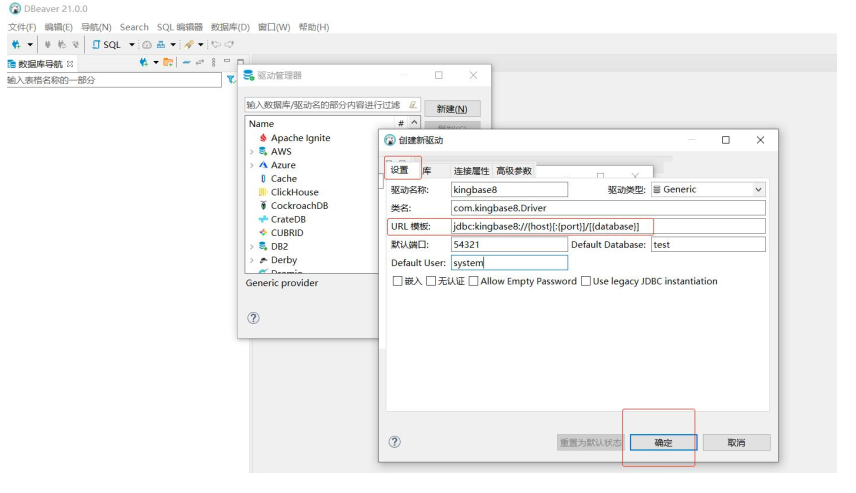
Task: Click the help icon in 驱动管理器 dialog
Action: coord(253,318)
